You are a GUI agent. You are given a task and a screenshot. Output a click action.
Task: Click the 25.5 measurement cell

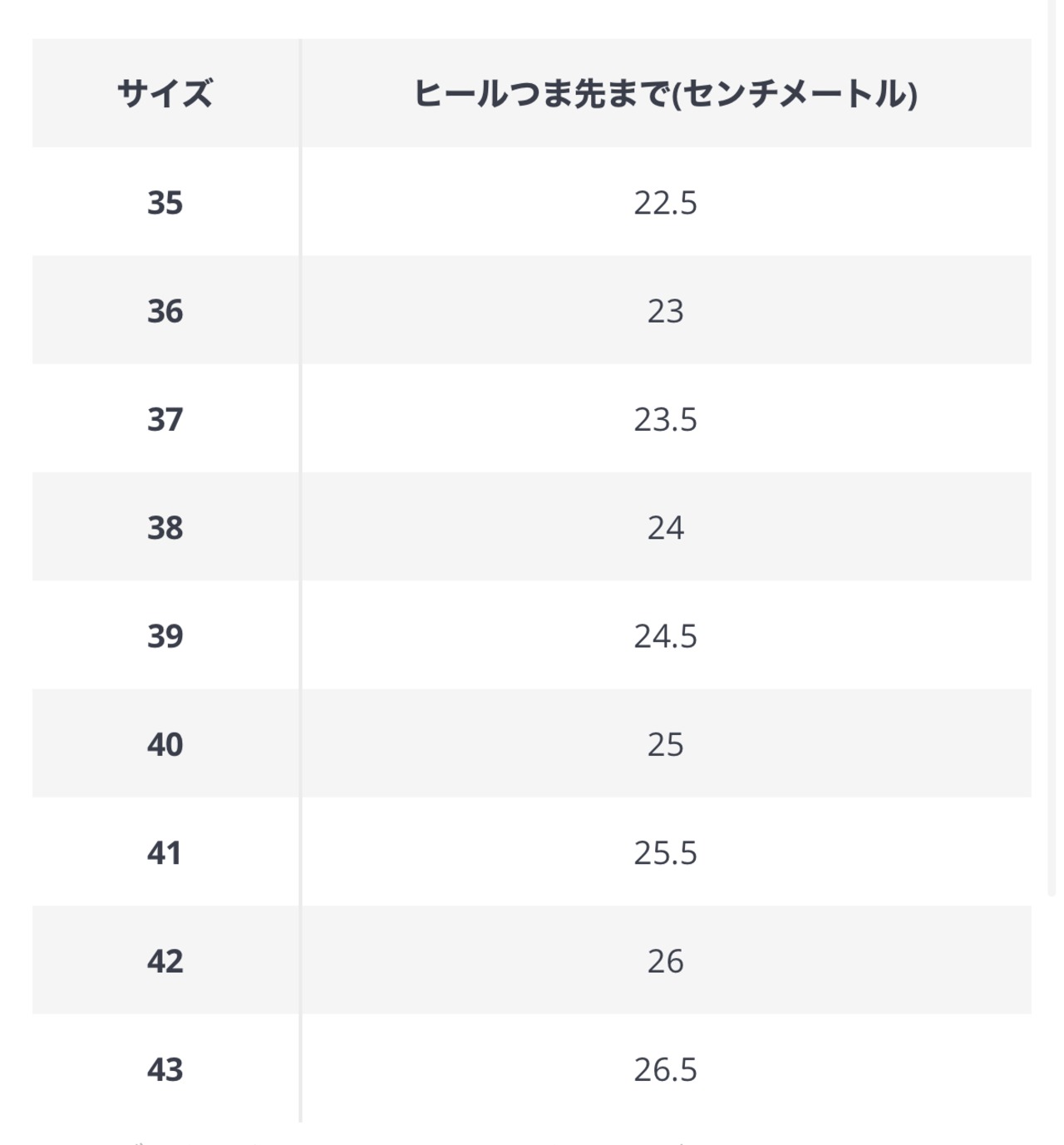(665, 852)
